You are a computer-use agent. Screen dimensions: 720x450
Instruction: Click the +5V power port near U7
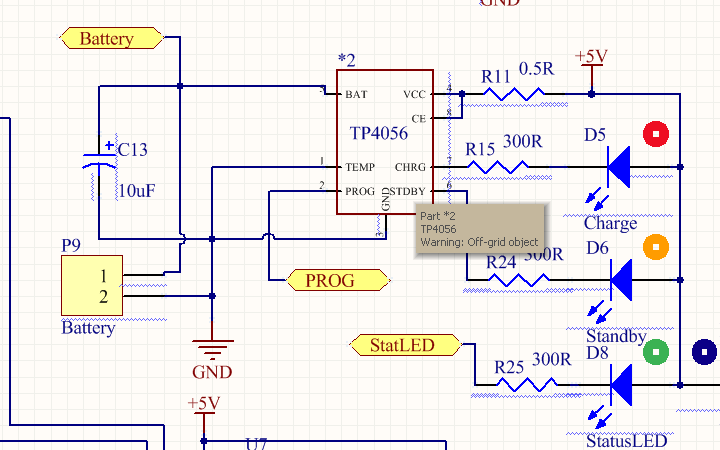pos(203,405)
